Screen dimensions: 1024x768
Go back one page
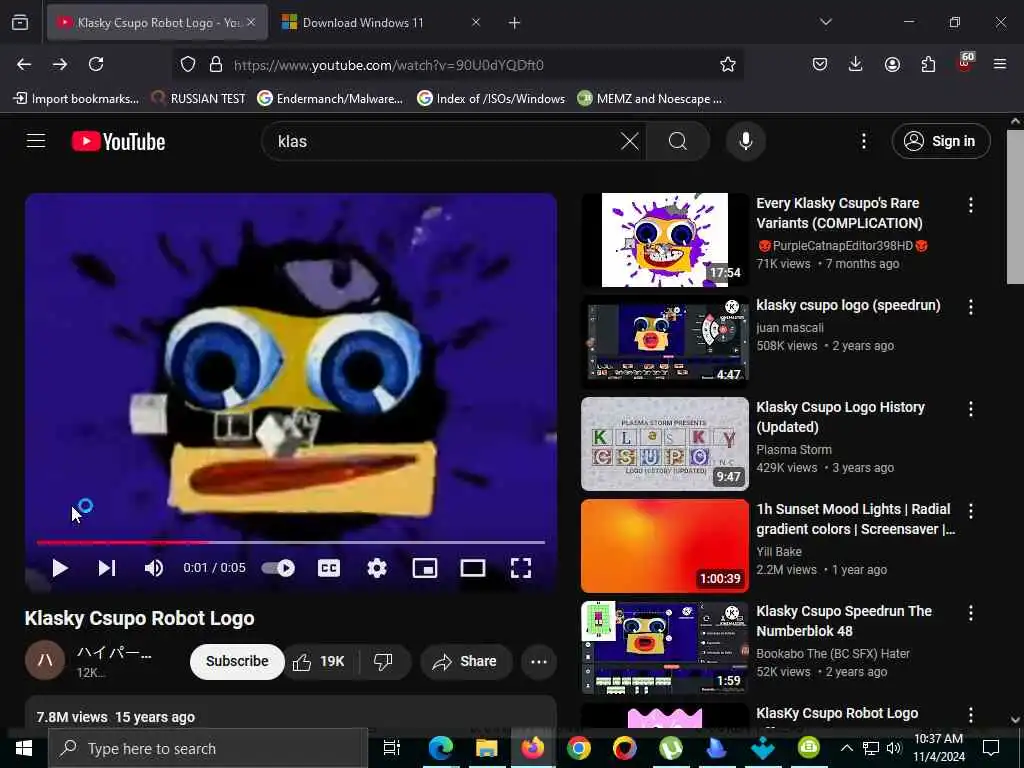click(x=24, y=64)
